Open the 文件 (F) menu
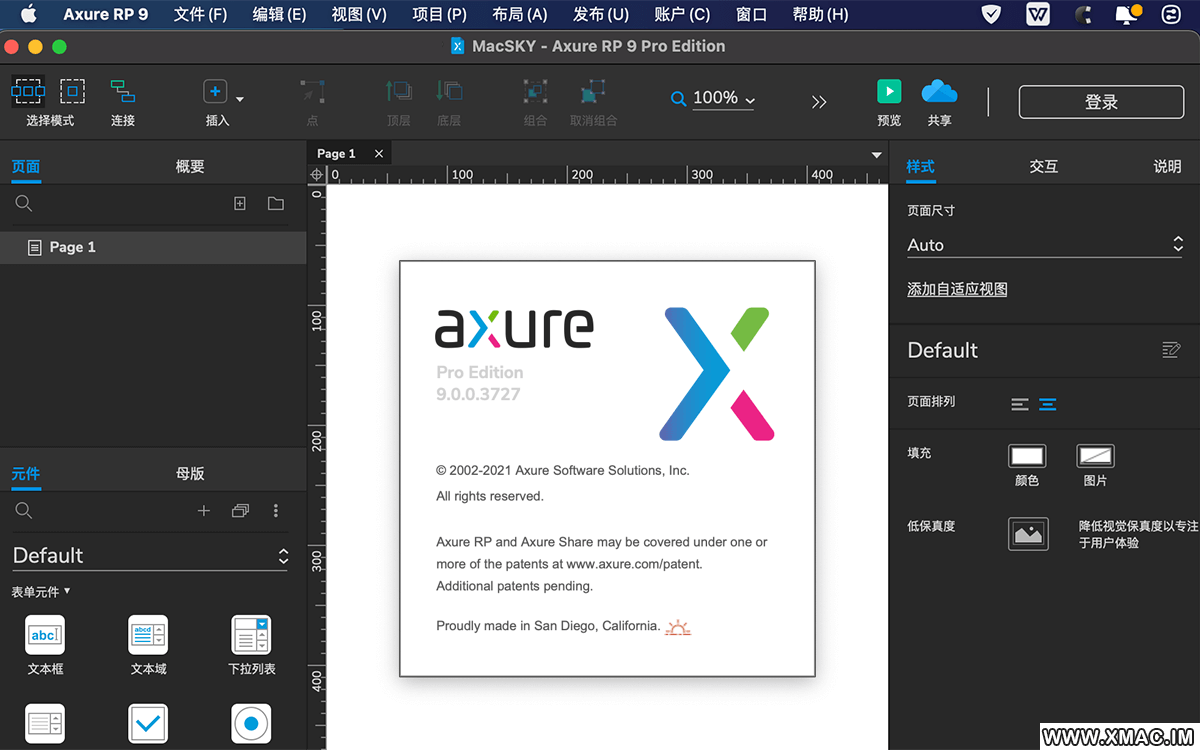 [x=200, y=14]
